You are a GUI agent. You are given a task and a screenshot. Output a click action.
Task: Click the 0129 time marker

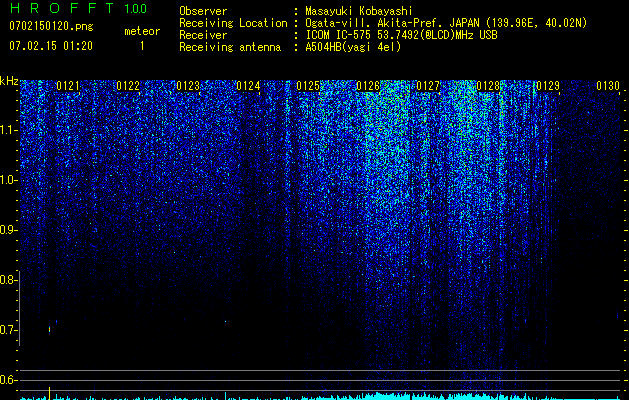[548, 86]
